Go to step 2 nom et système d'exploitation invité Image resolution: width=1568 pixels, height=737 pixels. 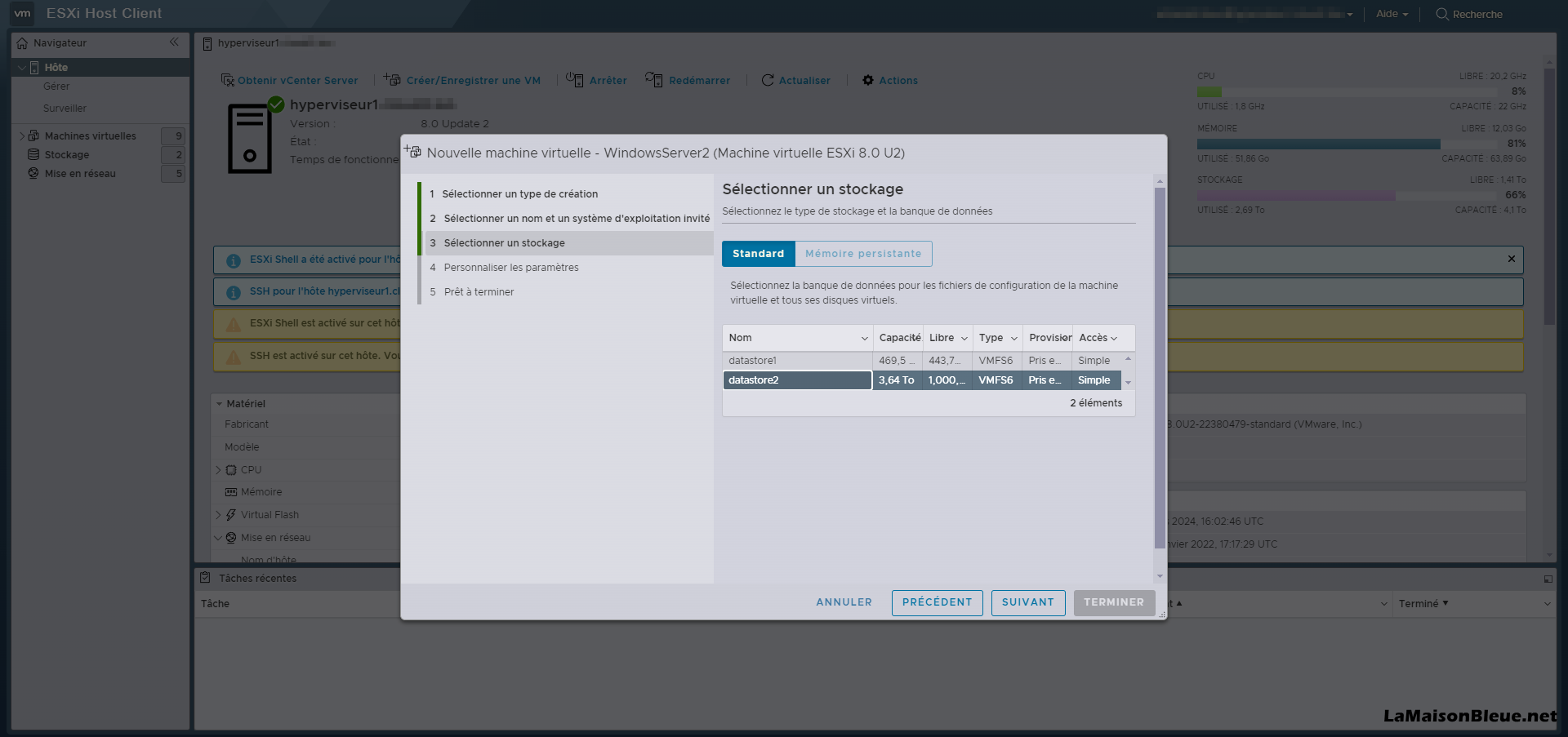tap(569, 219)
